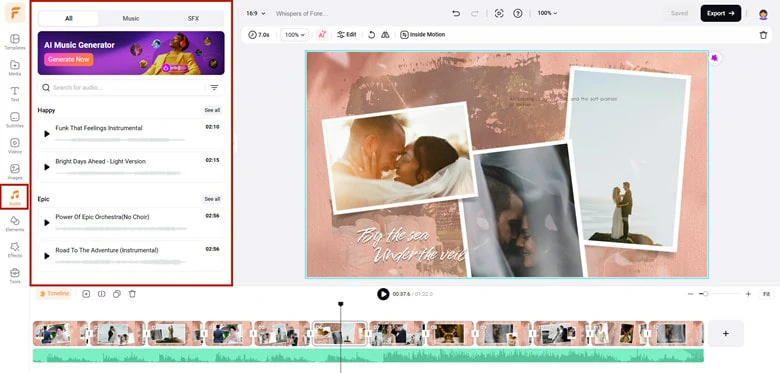Click the green audio track waveform
The height and width of the screenshot is (373, 780).
368,355
